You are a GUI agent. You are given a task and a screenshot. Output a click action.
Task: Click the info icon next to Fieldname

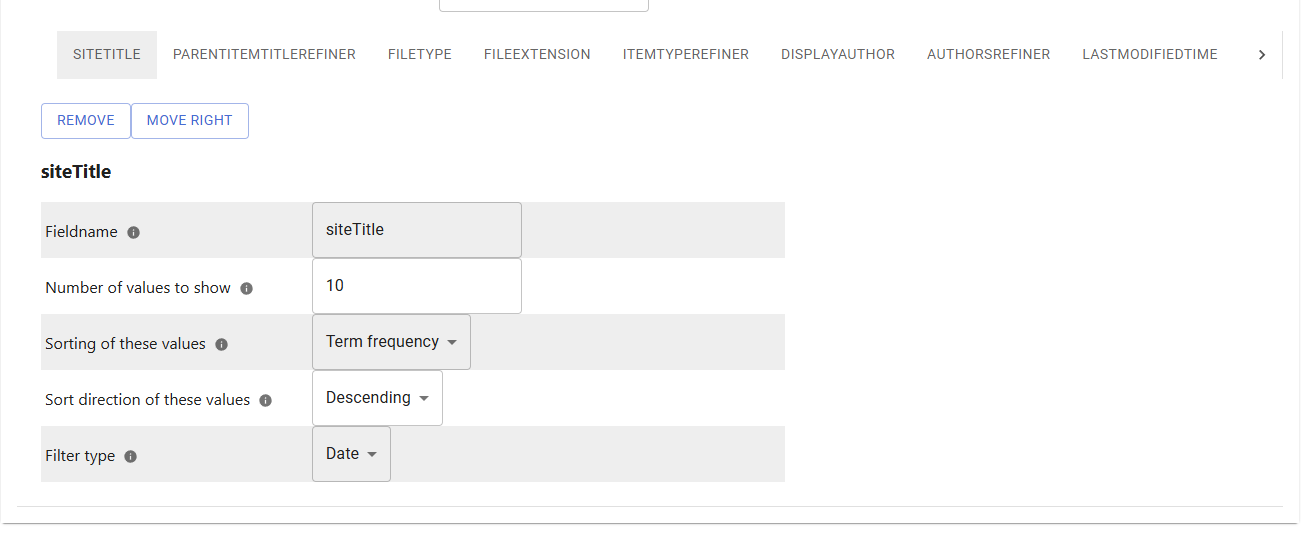(x=134, y=232)
